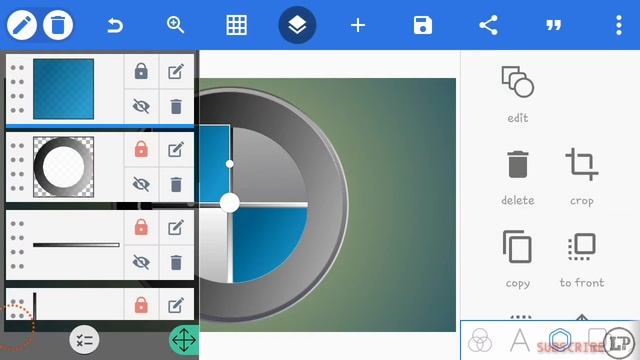
Task: Lock the blue square layer
Action: pyautogui.click(x=141, y=71)
